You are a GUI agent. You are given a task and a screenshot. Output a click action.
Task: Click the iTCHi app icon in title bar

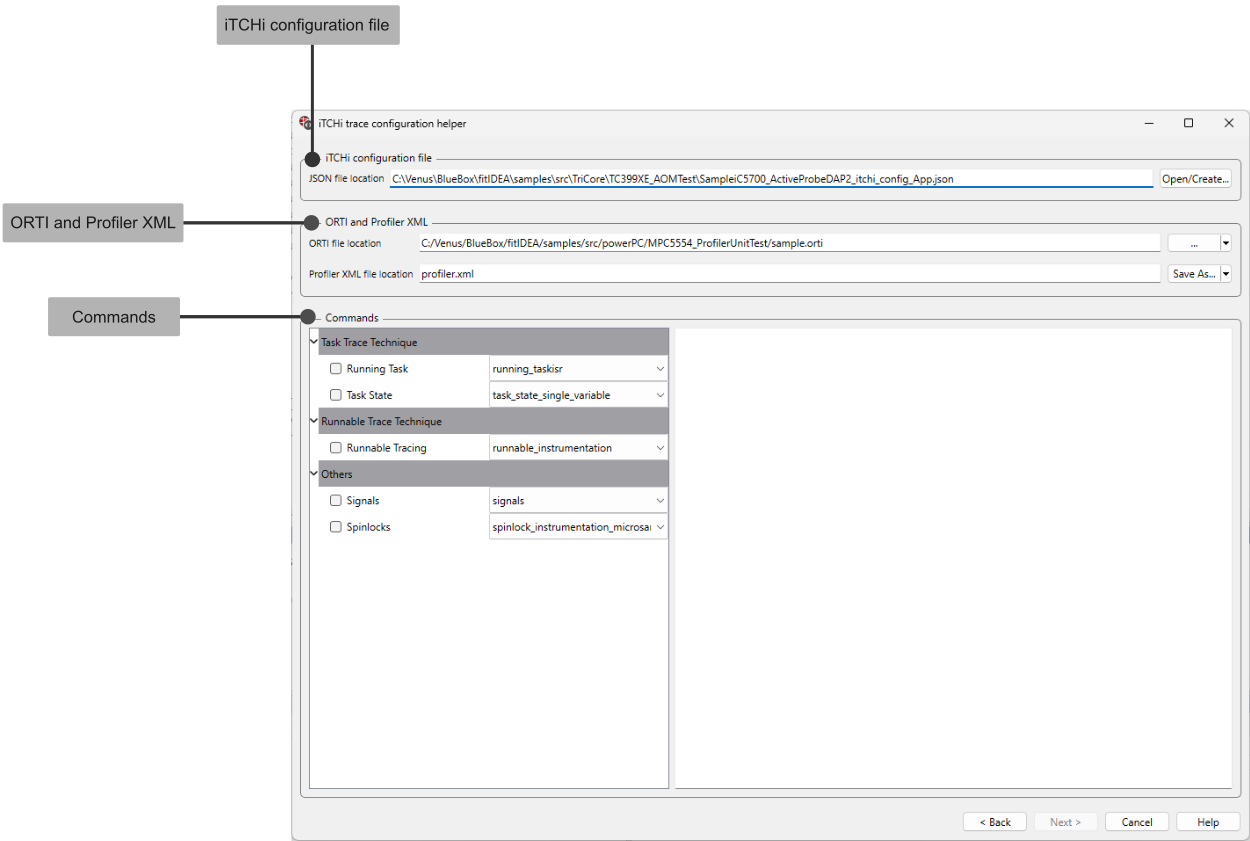305,123
